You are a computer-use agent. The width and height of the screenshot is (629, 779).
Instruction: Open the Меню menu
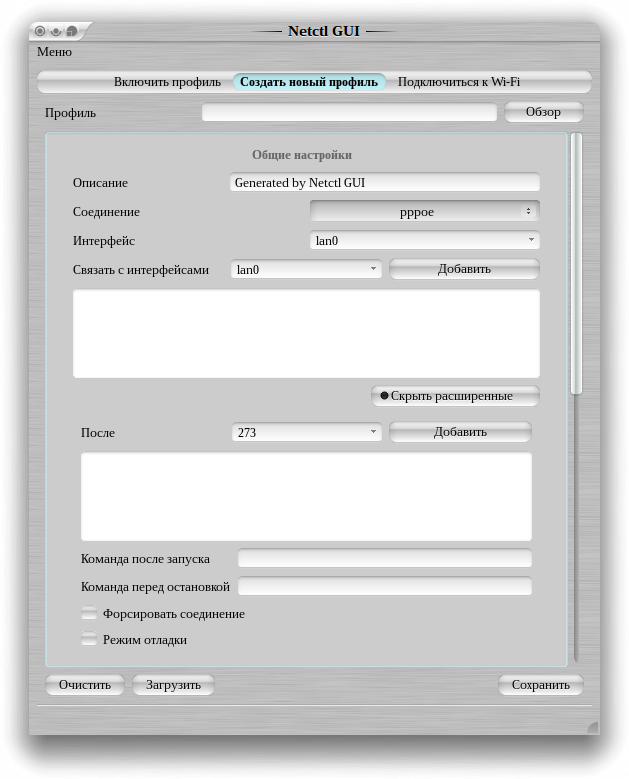54,51
